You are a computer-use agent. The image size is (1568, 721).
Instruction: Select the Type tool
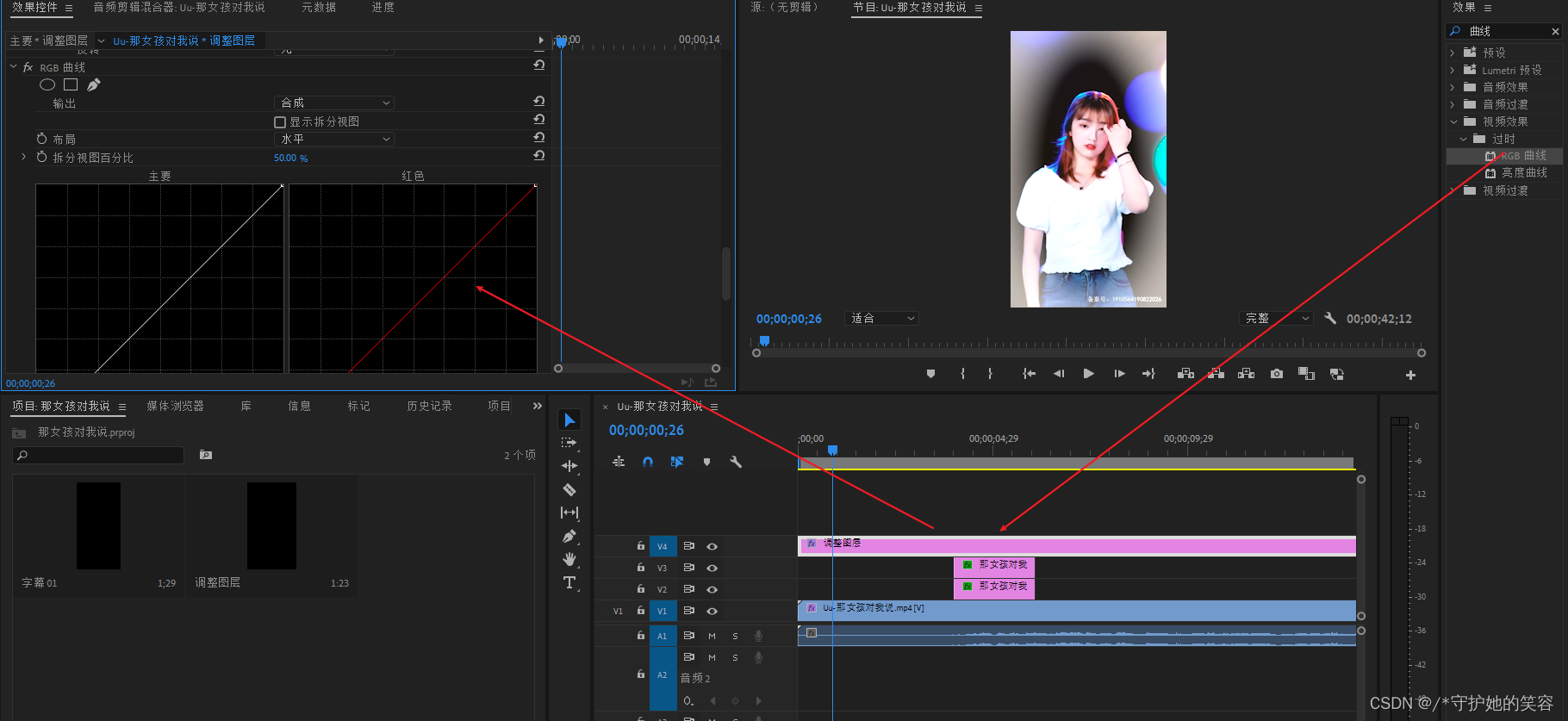pos(569,583)
